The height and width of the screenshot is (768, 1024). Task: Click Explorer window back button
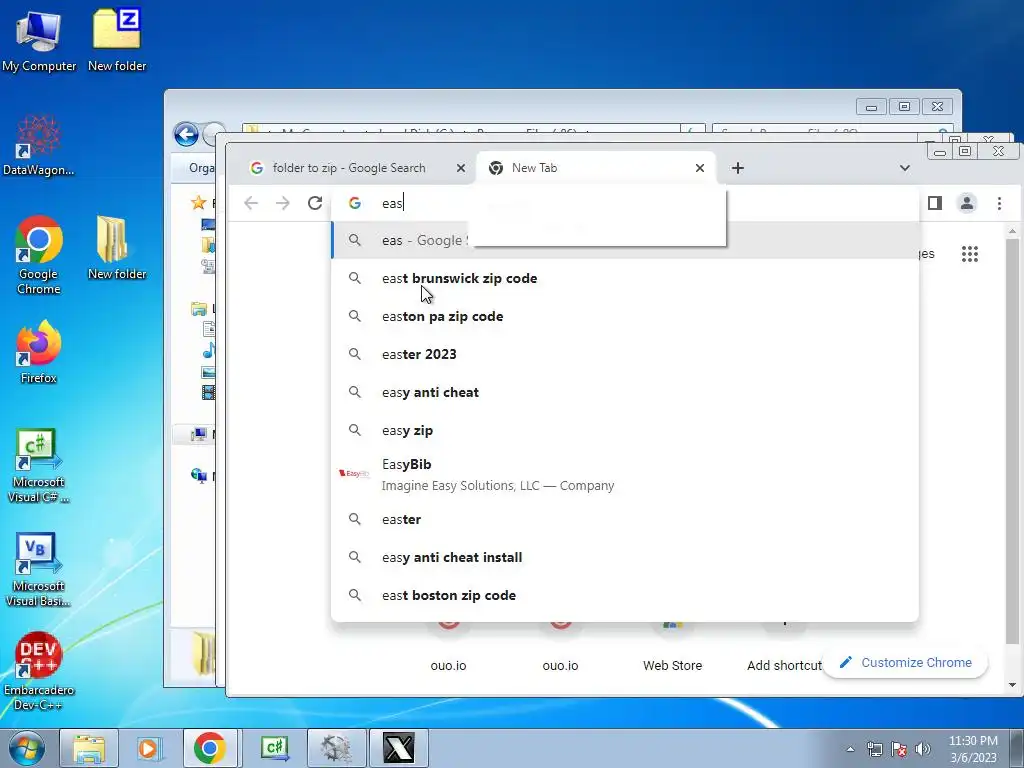point(186,135)
